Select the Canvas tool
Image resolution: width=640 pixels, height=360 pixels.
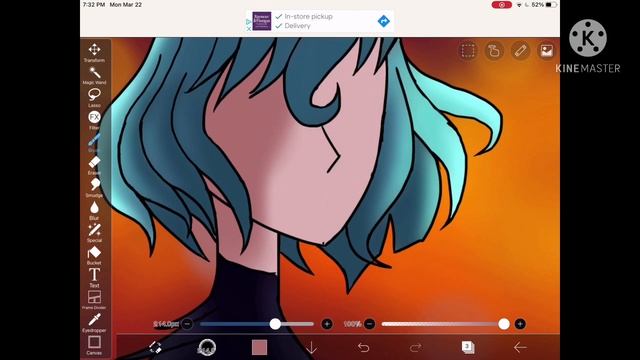pyautogui.click(x=94, y=345)
